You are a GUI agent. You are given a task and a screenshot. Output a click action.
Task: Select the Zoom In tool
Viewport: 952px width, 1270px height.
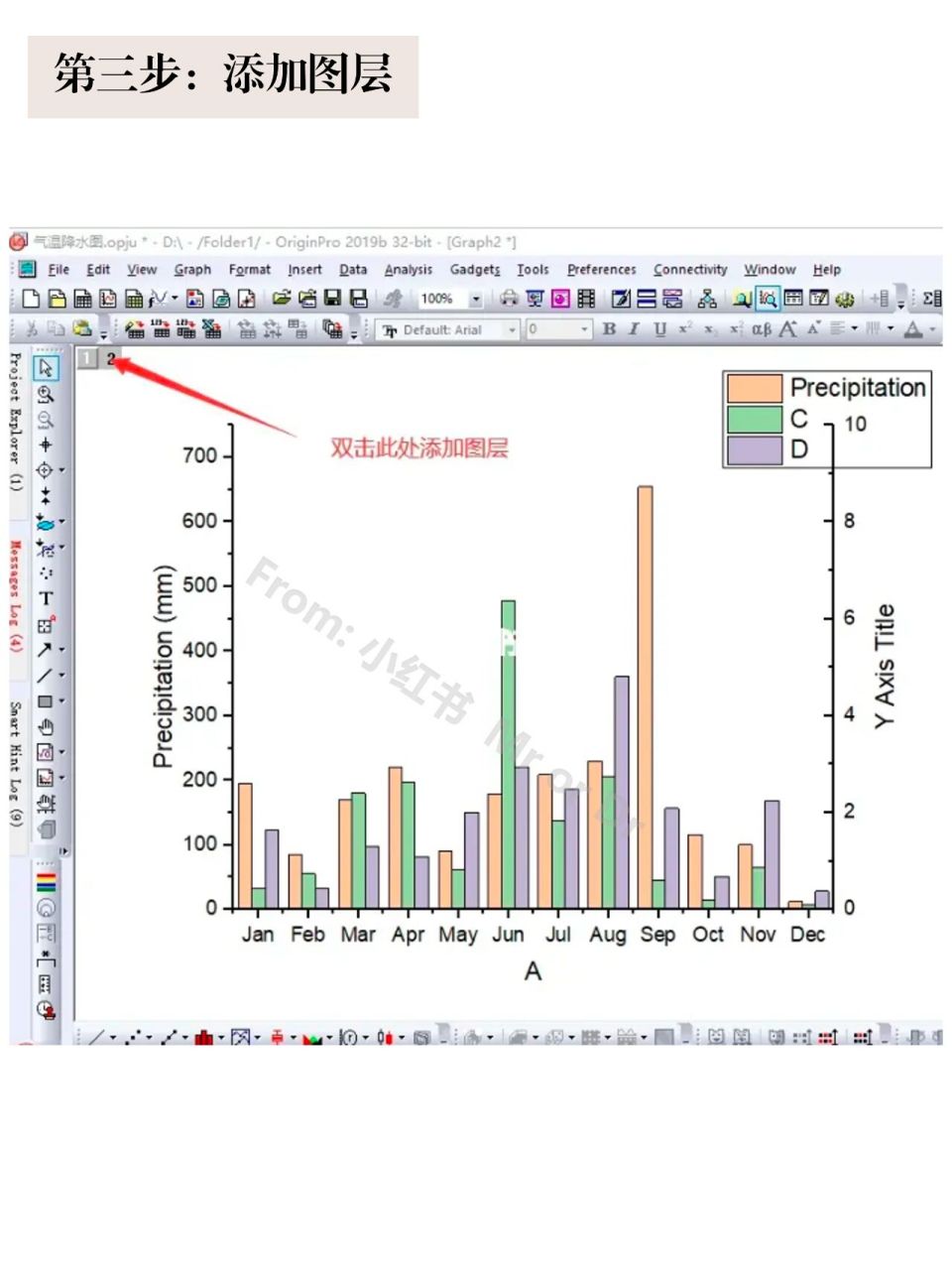coord(45,394)
